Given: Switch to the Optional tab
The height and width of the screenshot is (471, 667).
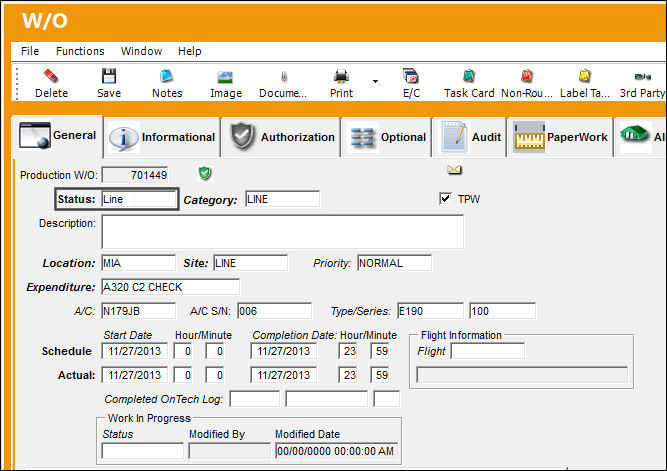Looking at the screenshot, I should [x=386, y=137].
